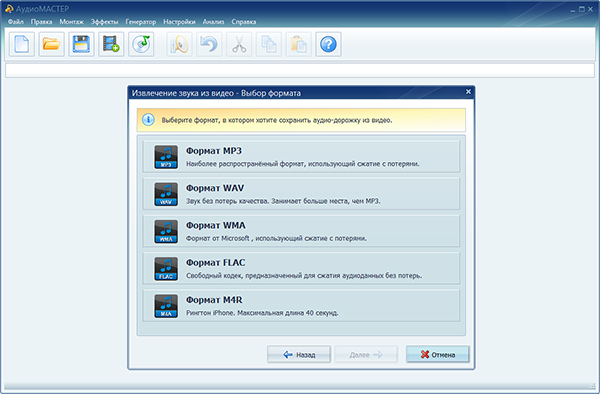Open the Эффекты menu
Screen dimensions: 600x394
tap(104, 22)
